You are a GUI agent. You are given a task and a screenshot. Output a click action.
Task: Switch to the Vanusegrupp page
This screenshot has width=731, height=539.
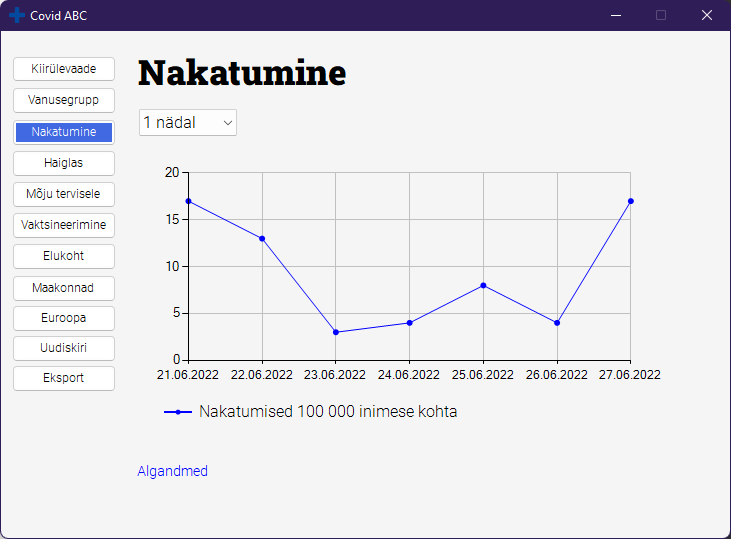click(64, 100)
